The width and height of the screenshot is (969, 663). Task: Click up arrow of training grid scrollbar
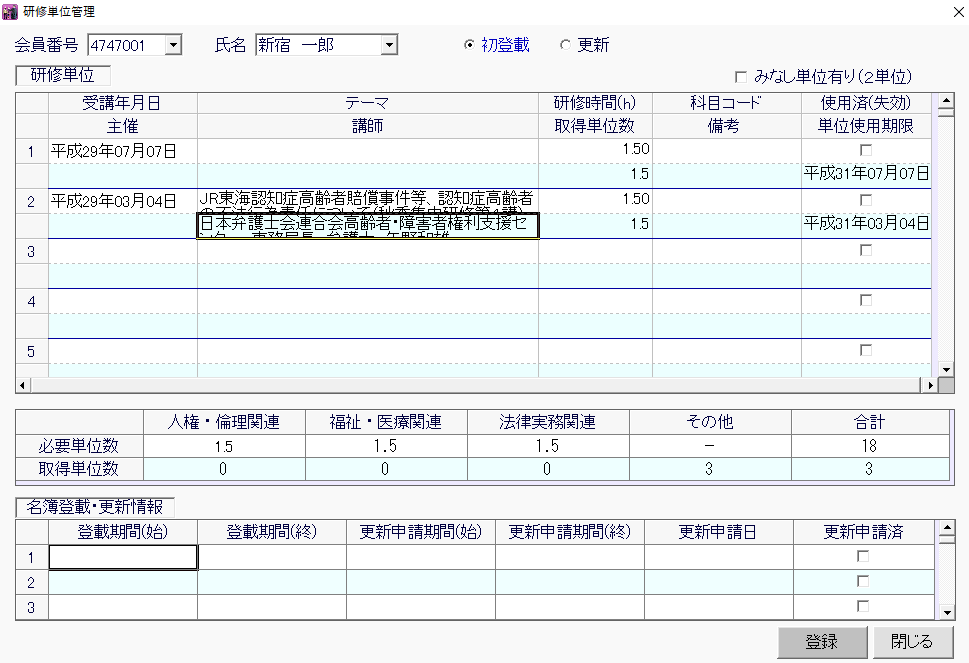[942, 101]
